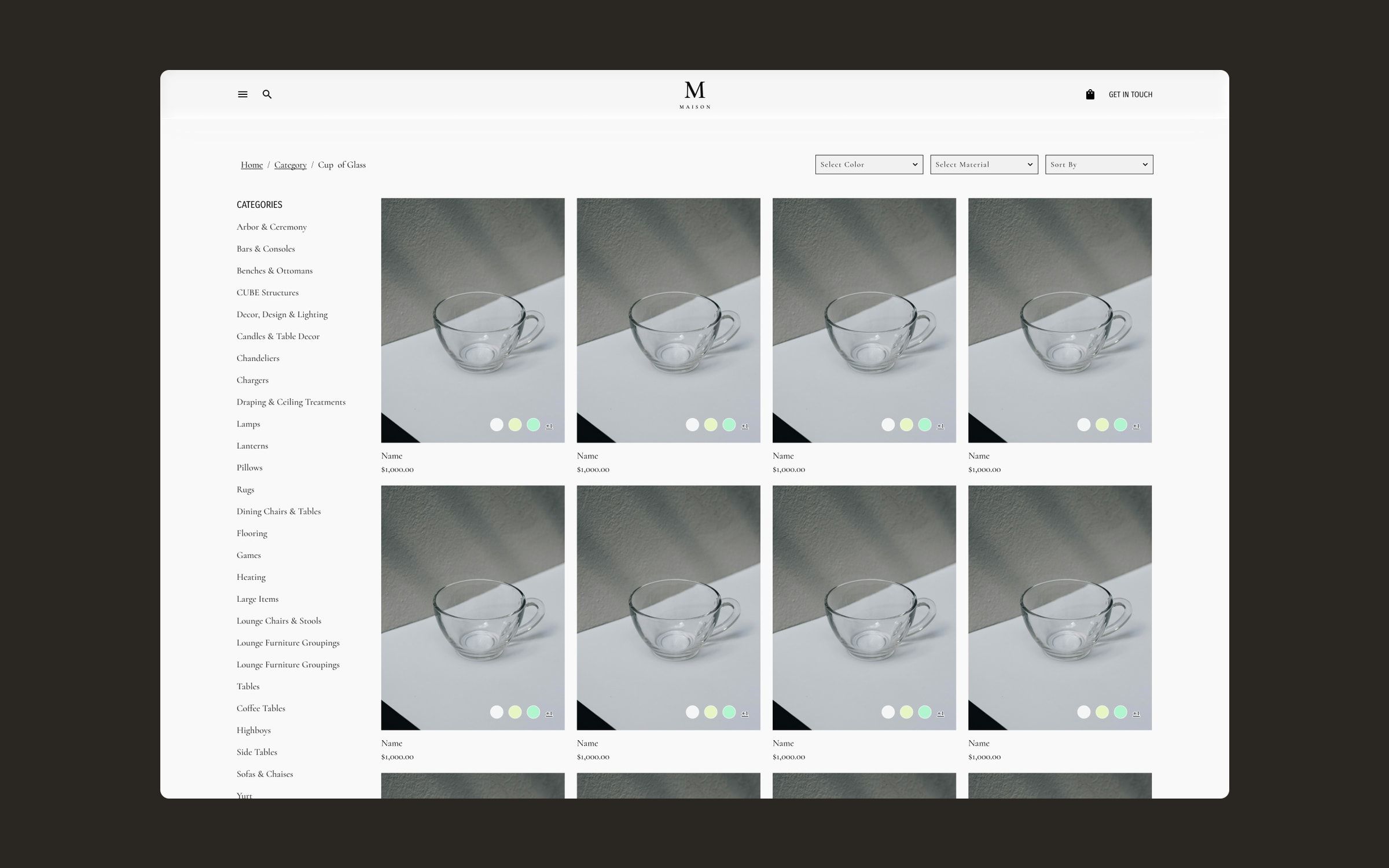Open first second-row glass cup thumbnail

click(473, 608)
